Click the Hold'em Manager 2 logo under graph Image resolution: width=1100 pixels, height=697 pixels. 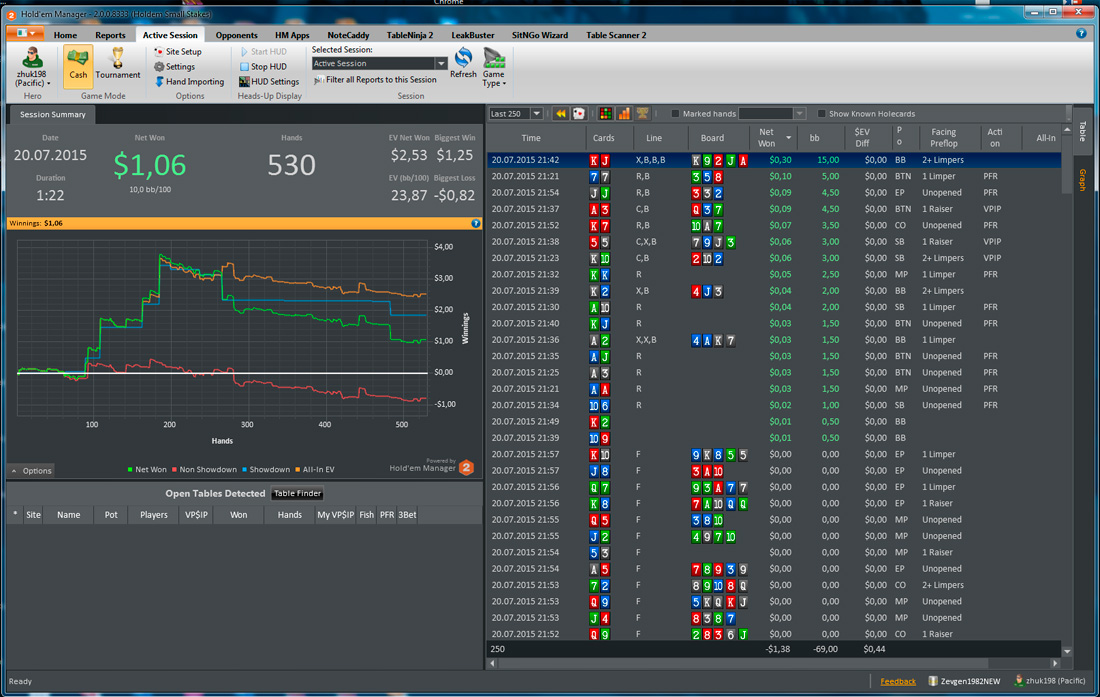point(467,468)
